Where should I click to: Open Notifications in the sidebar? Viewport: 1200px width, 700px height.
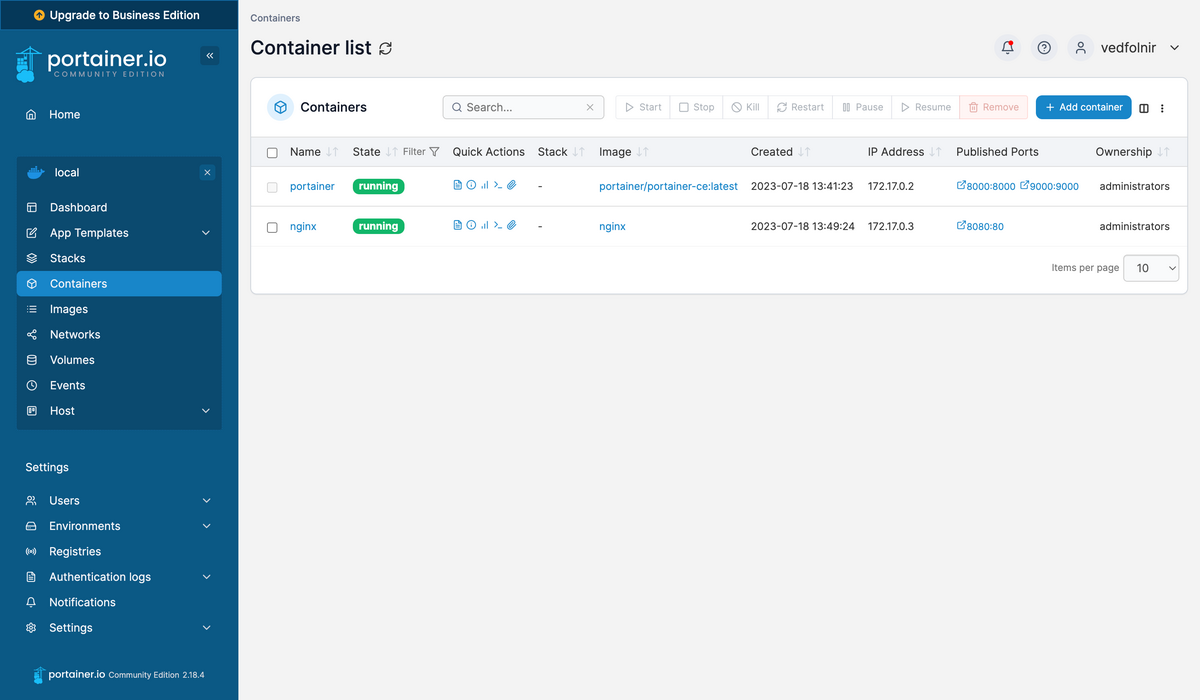coord(119,603)
